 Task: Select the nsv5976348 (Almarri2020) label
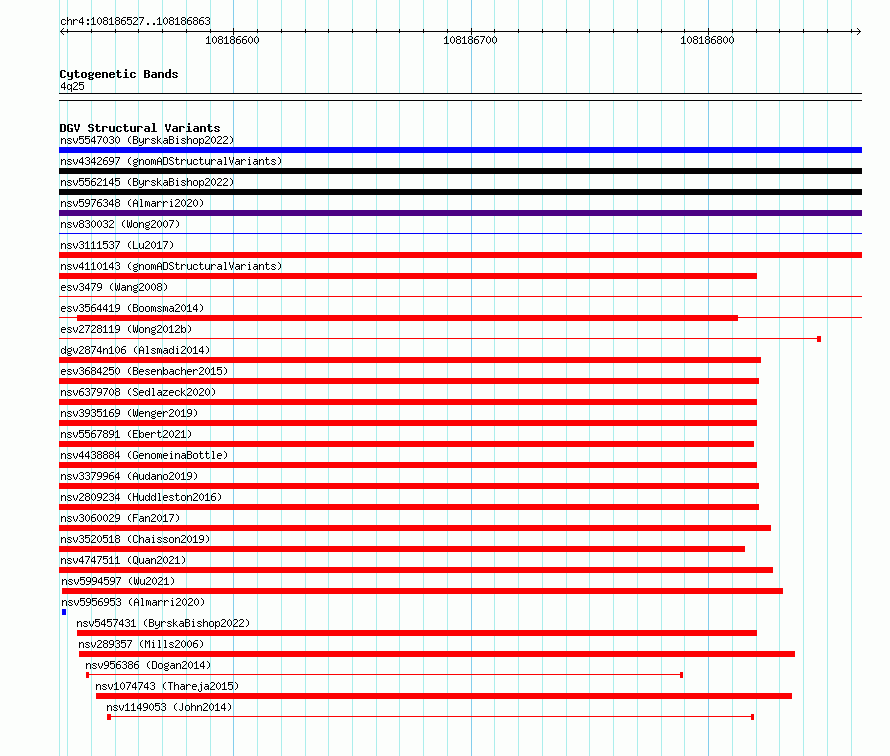click(132, 203)
